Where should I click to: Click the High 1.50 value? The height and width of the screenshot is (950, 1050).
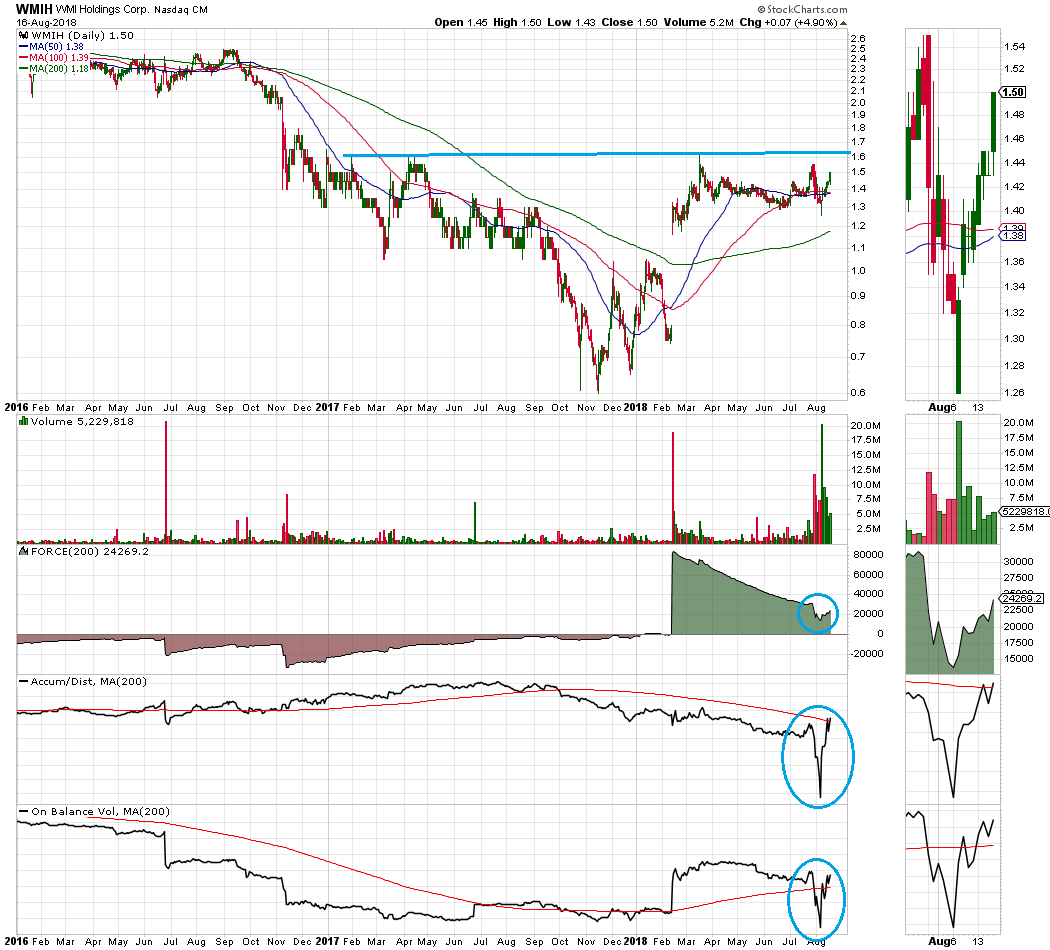[x=517, y=22]
